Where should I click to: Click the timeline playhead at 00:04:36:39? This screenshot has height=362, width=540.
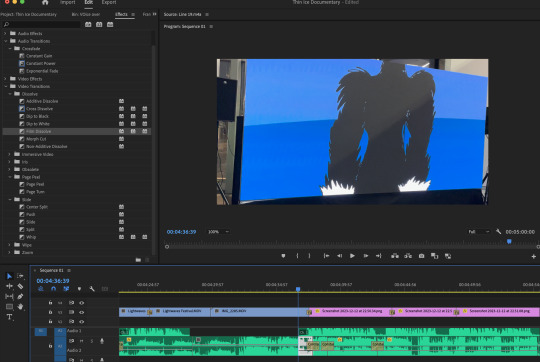click(298, 289)
